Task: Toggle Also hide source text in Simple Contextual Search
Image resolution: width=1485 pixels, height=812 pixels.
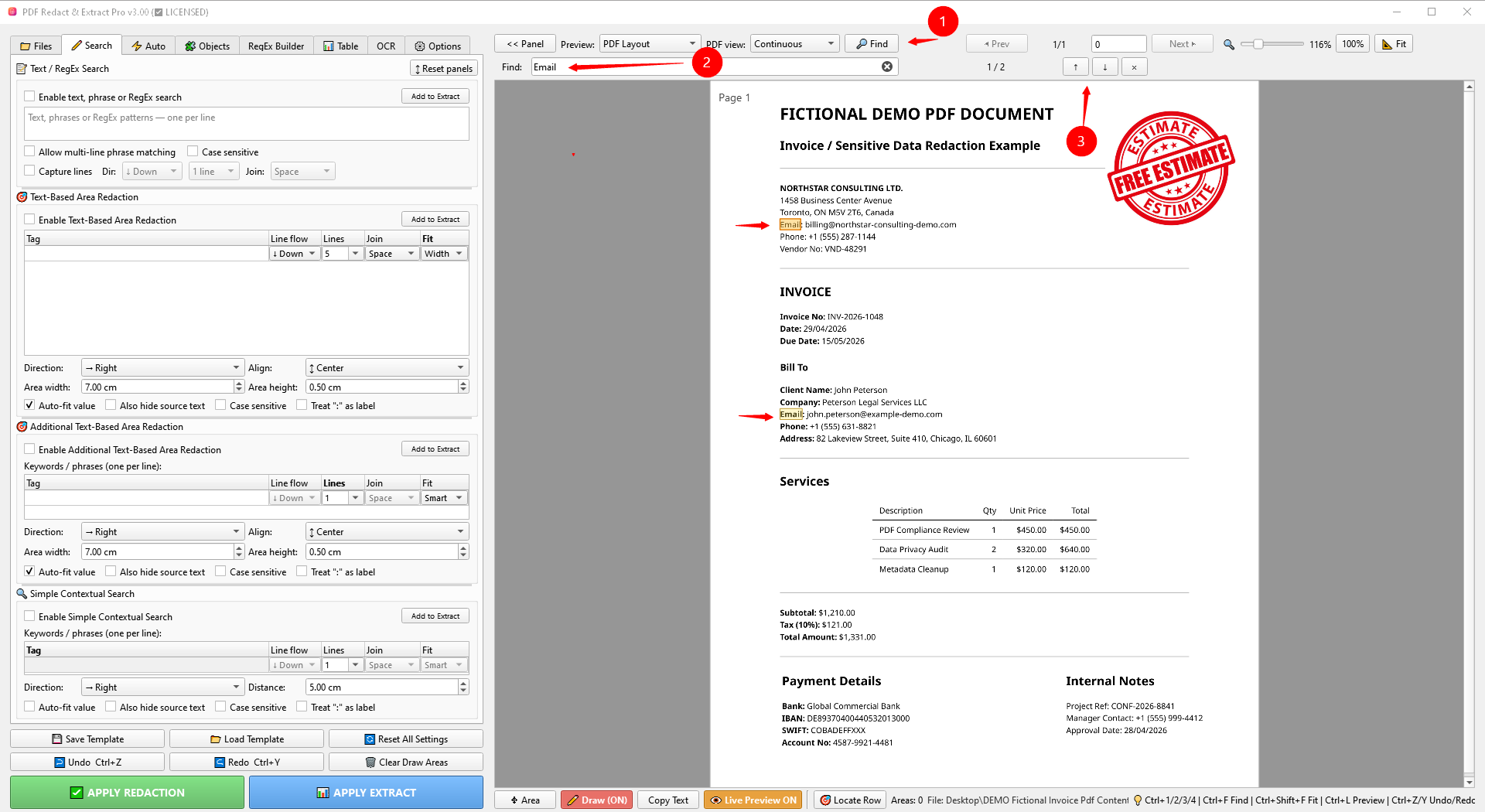Action: pos(111,707)
